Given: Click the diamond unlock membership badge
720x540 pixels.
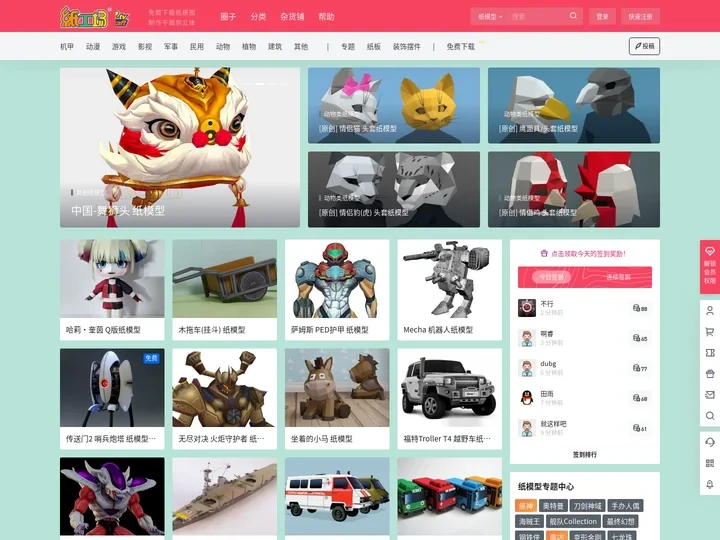Looking at the screenshot, I should (709, 267).
